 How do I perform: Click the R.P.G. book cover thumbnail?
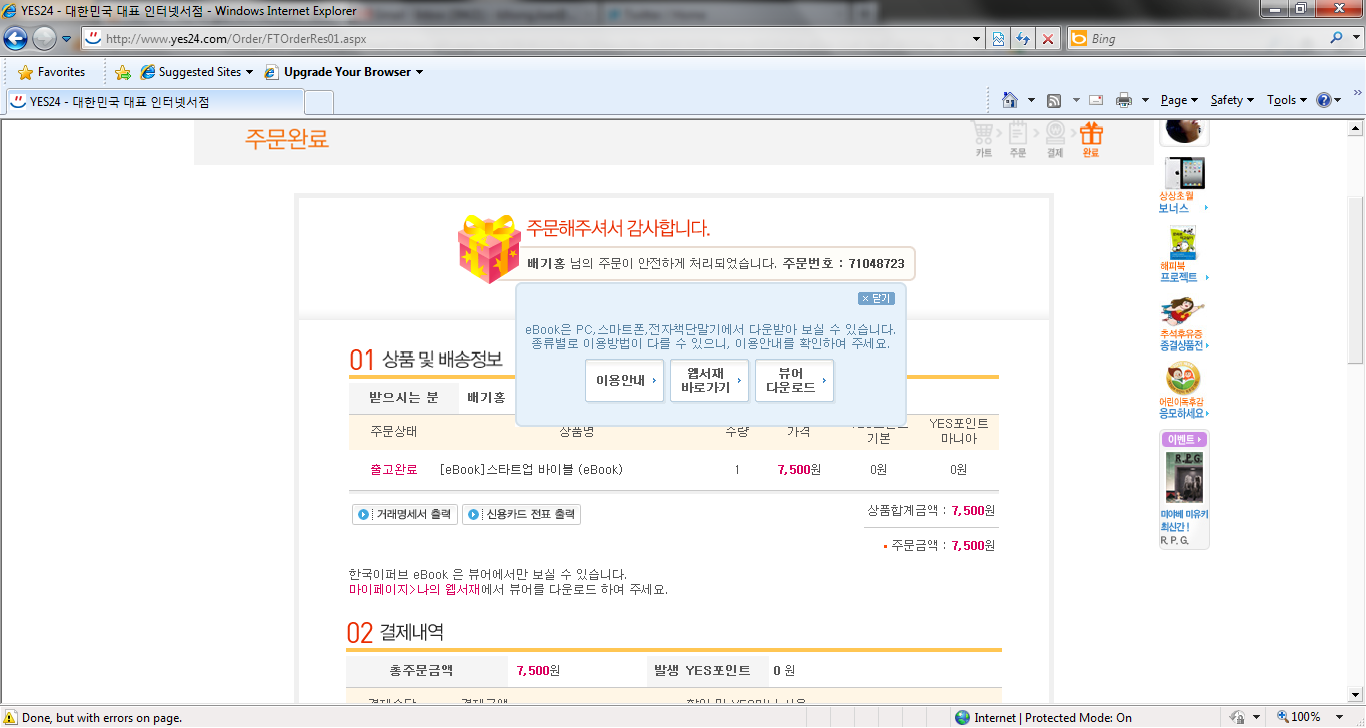(x=1185, y=479)
